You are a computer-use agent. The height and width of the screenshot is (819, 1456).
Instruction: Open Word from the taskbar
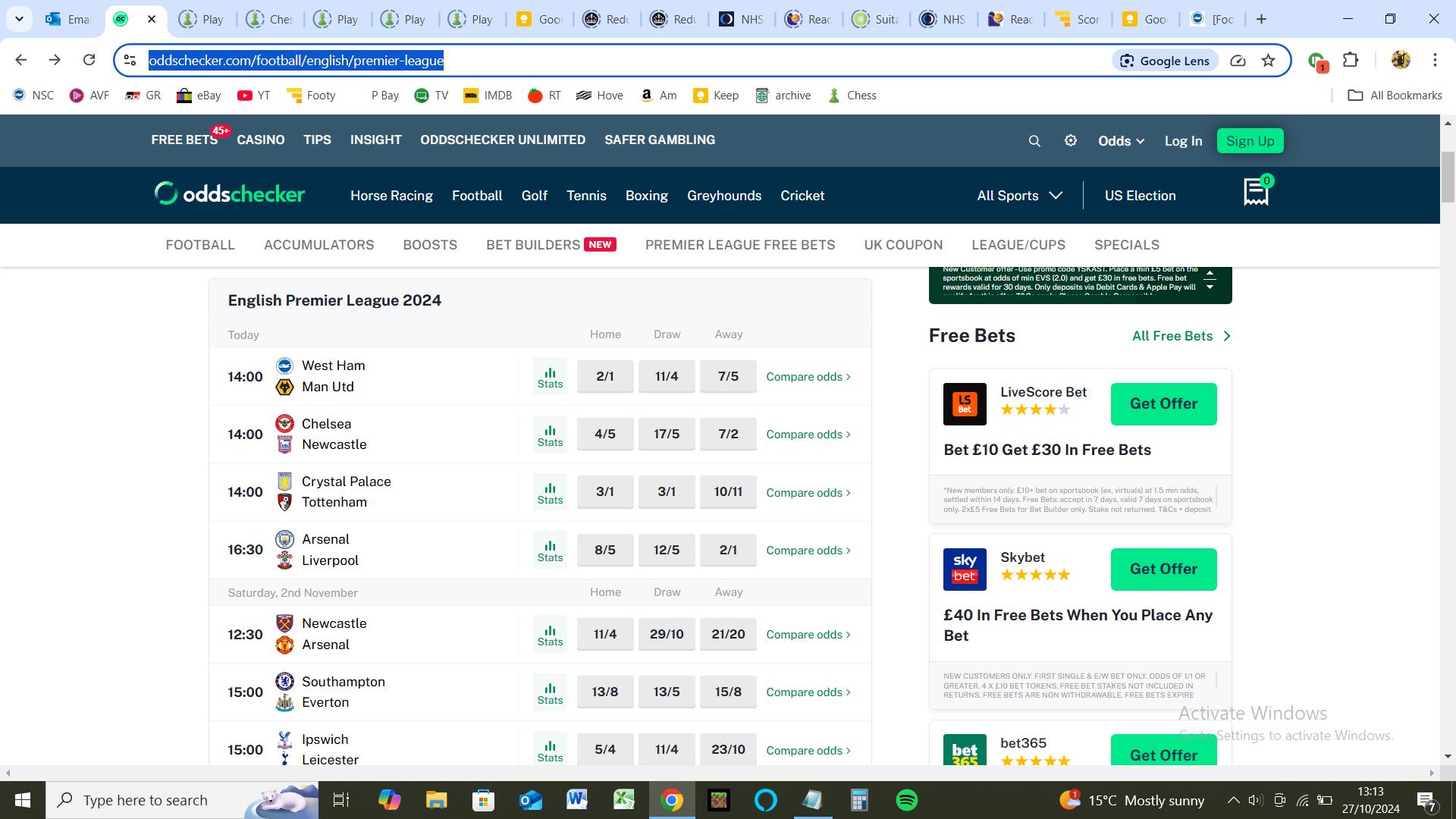(576, 800)
